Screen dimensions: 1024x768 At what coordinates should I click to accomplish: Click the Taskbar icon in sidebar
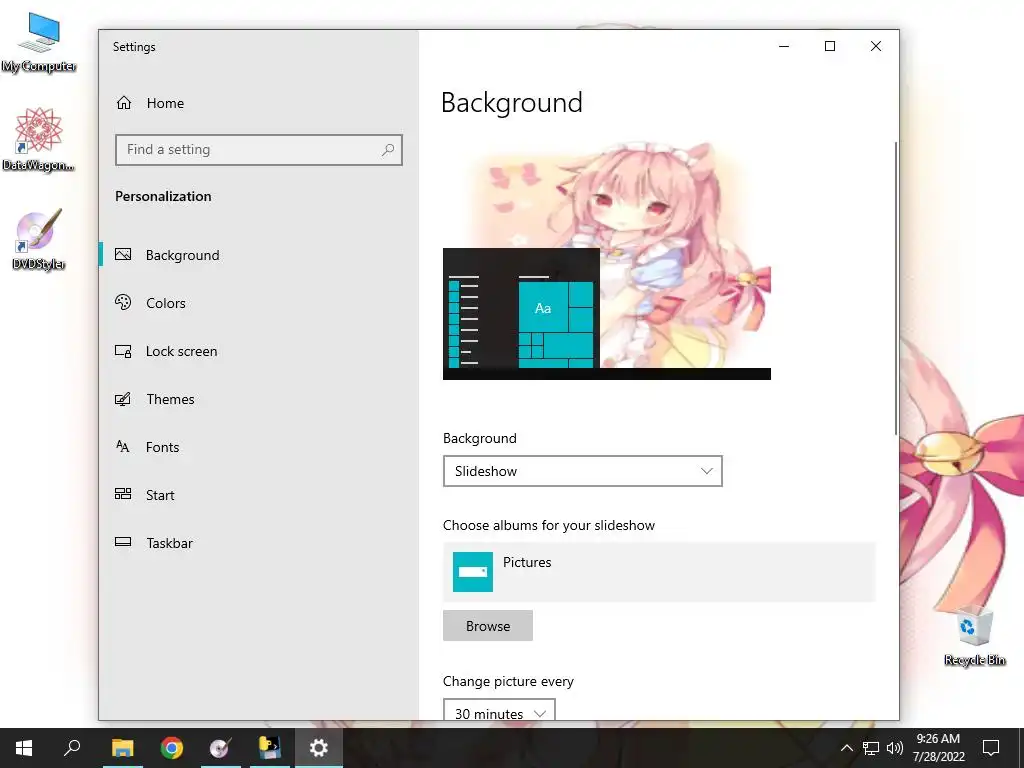pos(123,541)
